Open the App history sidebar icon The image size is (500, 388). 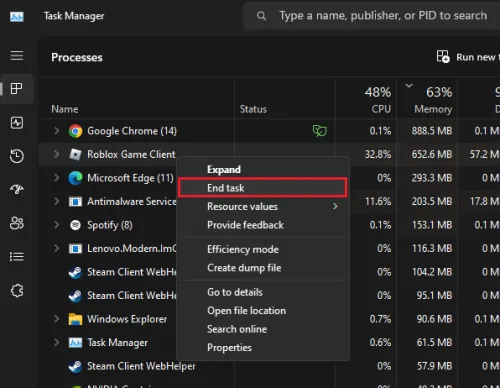[x=17, y=156]
